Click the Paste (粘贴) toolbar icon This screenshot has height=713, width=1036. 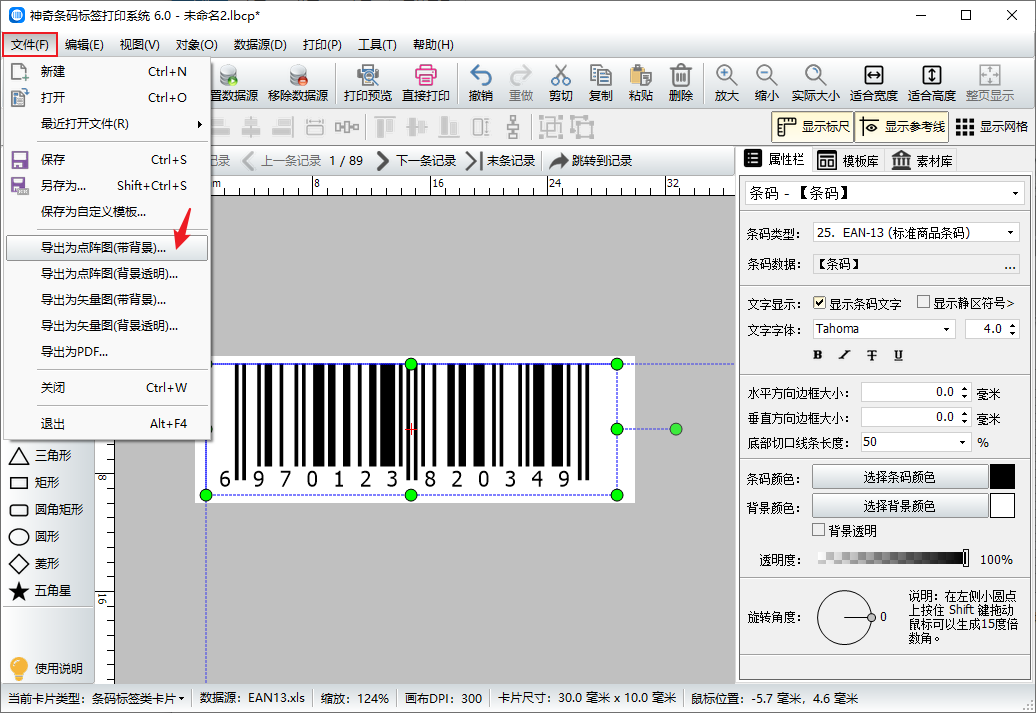coord(640,83)
